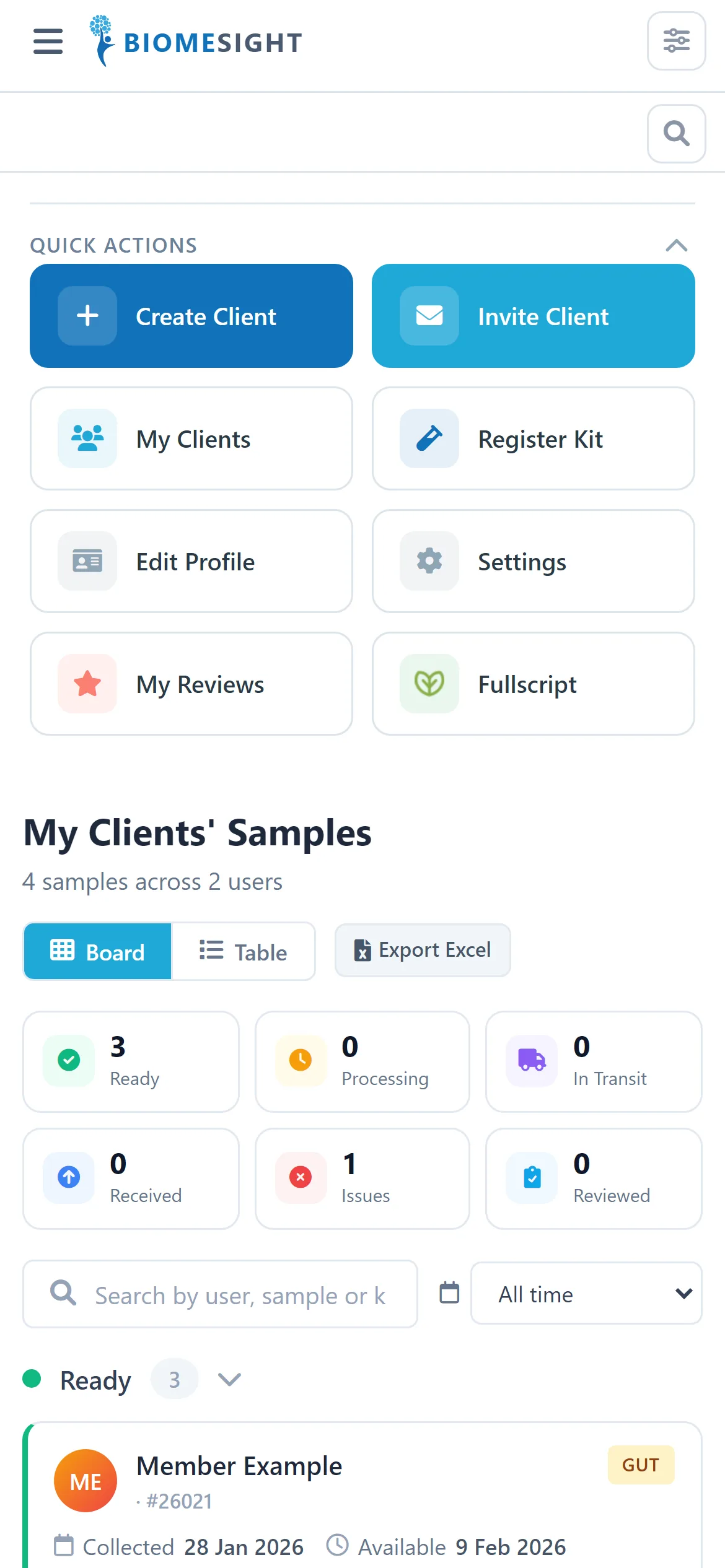Click the Member Example name
The height and width of the screenshot is (1568, 725).
coord(239,1466)
